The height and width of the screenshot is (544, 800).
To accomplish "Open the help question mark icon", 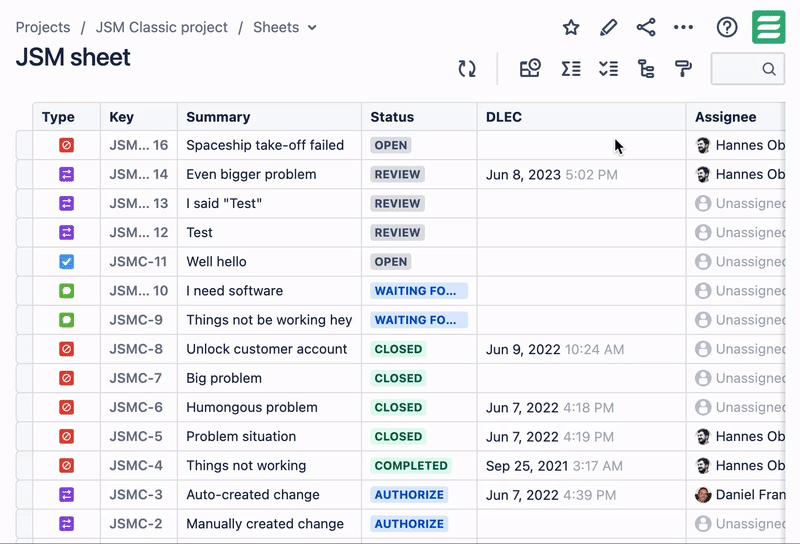I will point(727,28).
